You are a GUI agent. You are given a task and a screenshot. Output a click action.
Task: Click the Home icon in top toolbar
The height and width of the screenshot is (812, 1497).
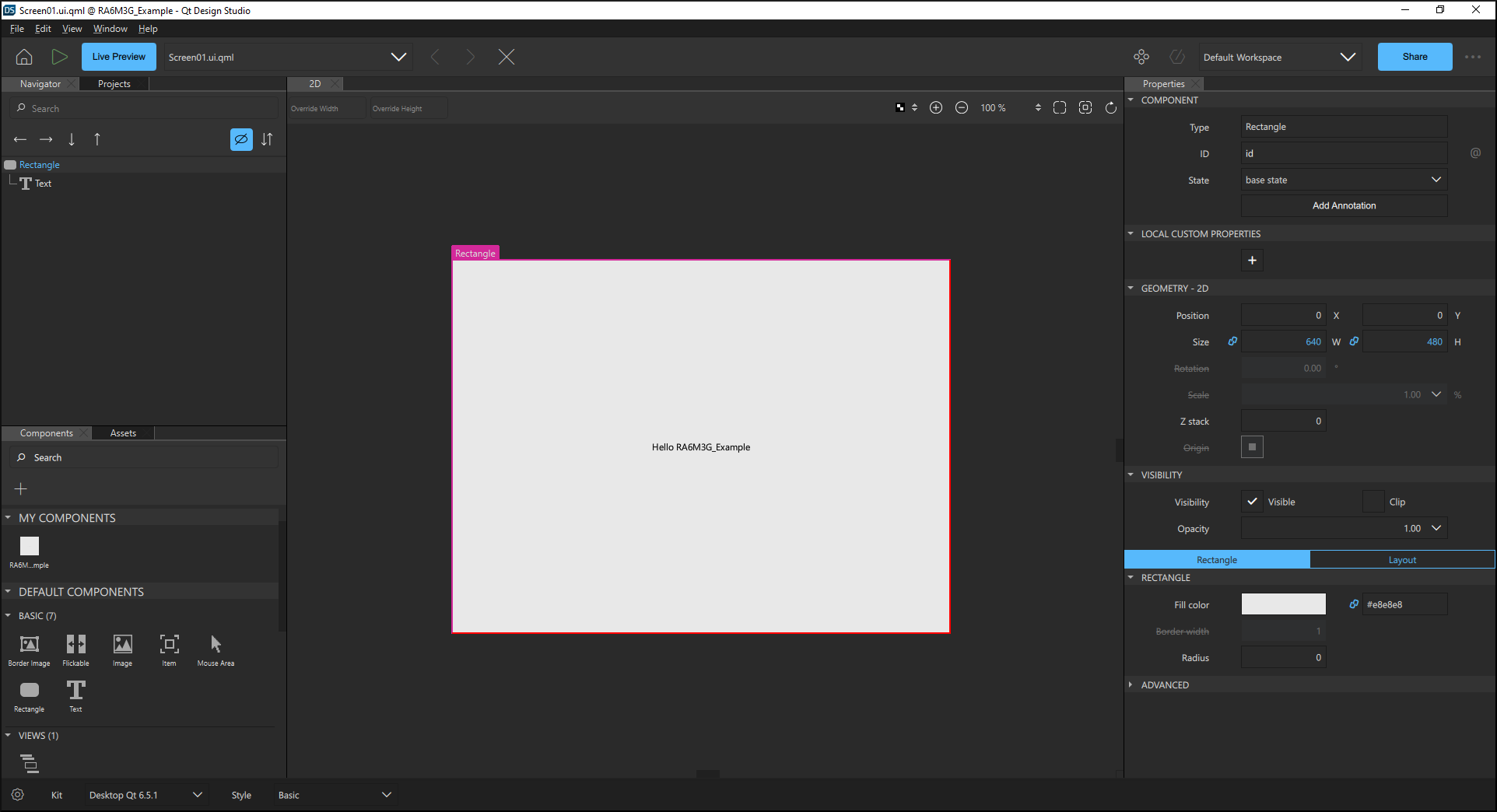tap(24, 57)
